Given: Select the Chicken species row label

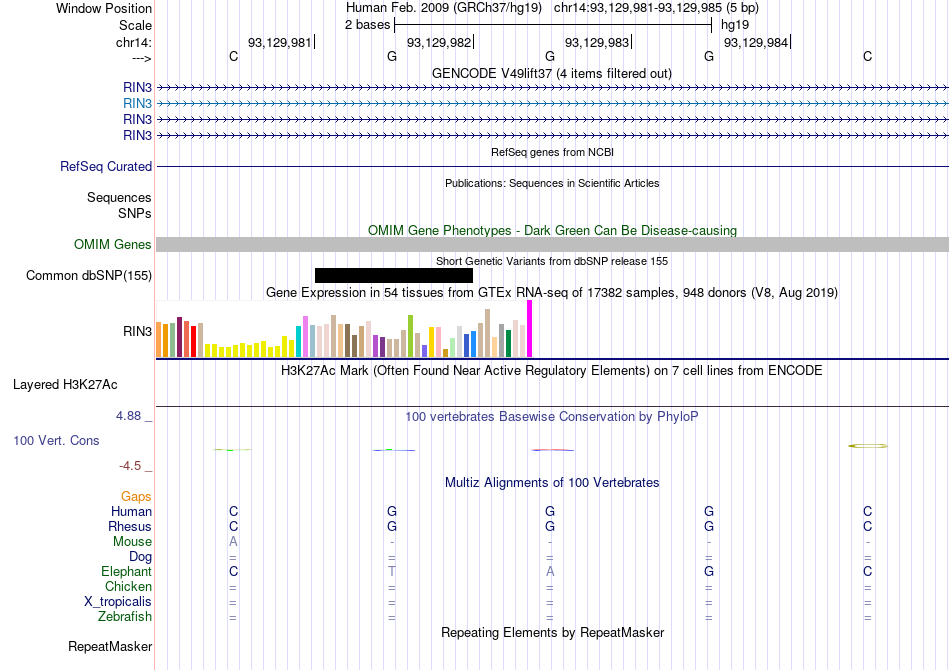Looking at the screenshot, I should click(128, 586).
